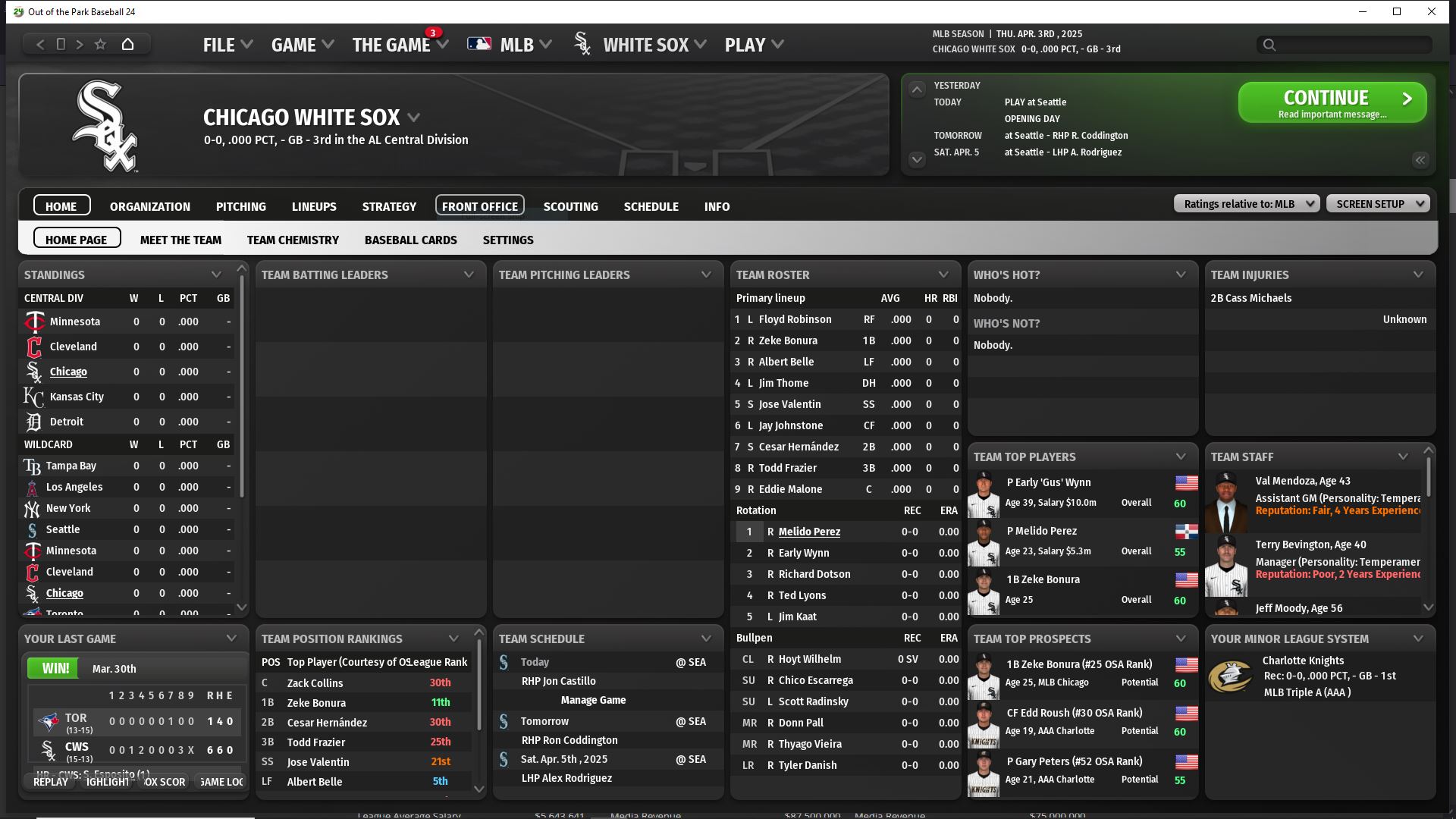Switch to Team Chemistry subtab
This screenshot has height=819, width=1456.
click(x=293, y=240)
